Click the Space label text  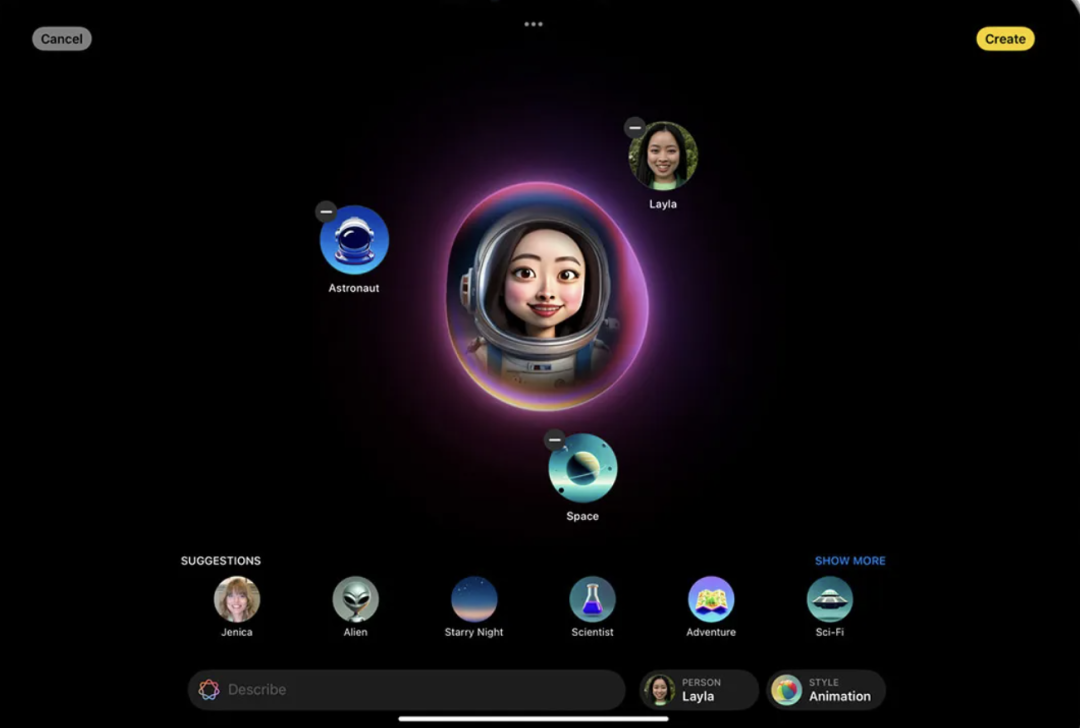coord(583,516)
